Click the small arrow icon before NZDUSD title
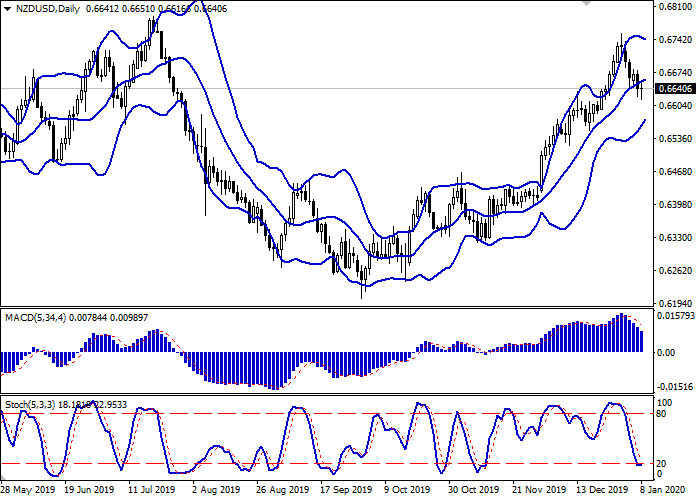This screenshot has height=500, width=696. click(6, 9)
